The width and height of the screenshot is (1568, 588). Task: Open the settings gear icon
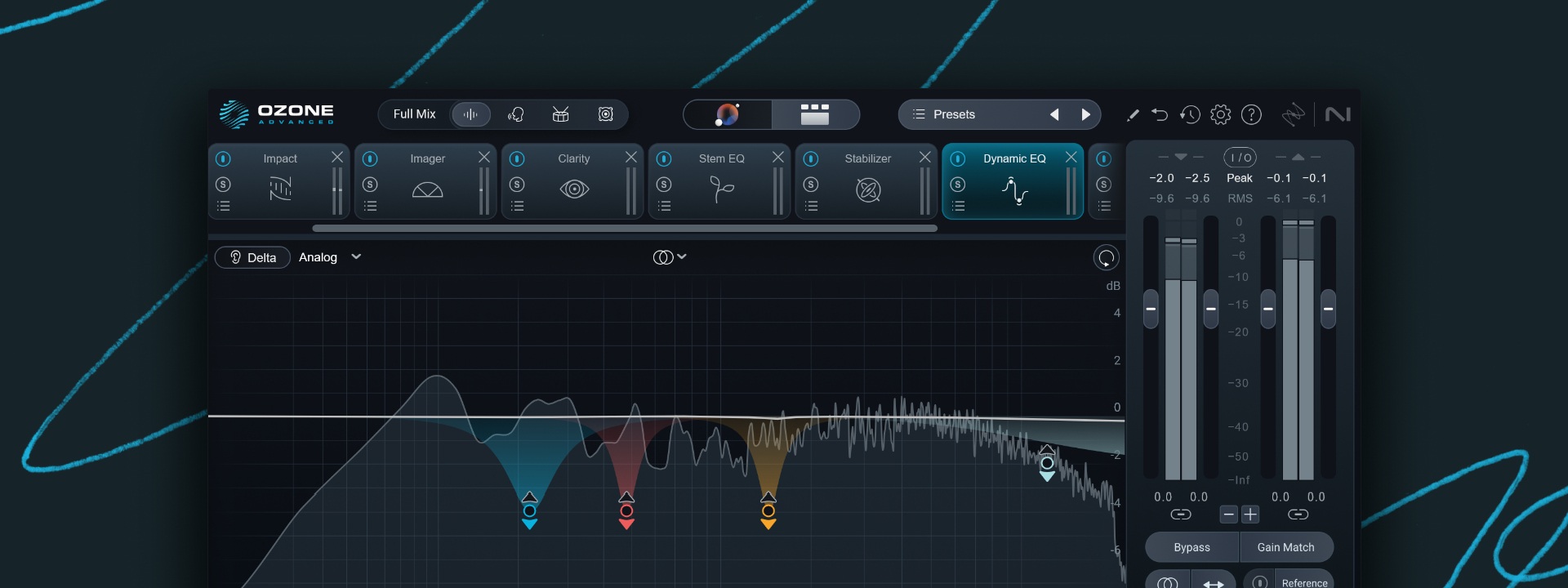[x=1220, y=114]
